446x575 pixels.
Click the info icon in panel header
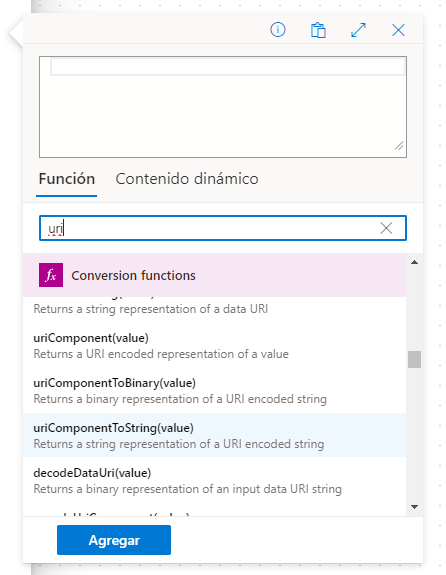click(x=278, y=30)
